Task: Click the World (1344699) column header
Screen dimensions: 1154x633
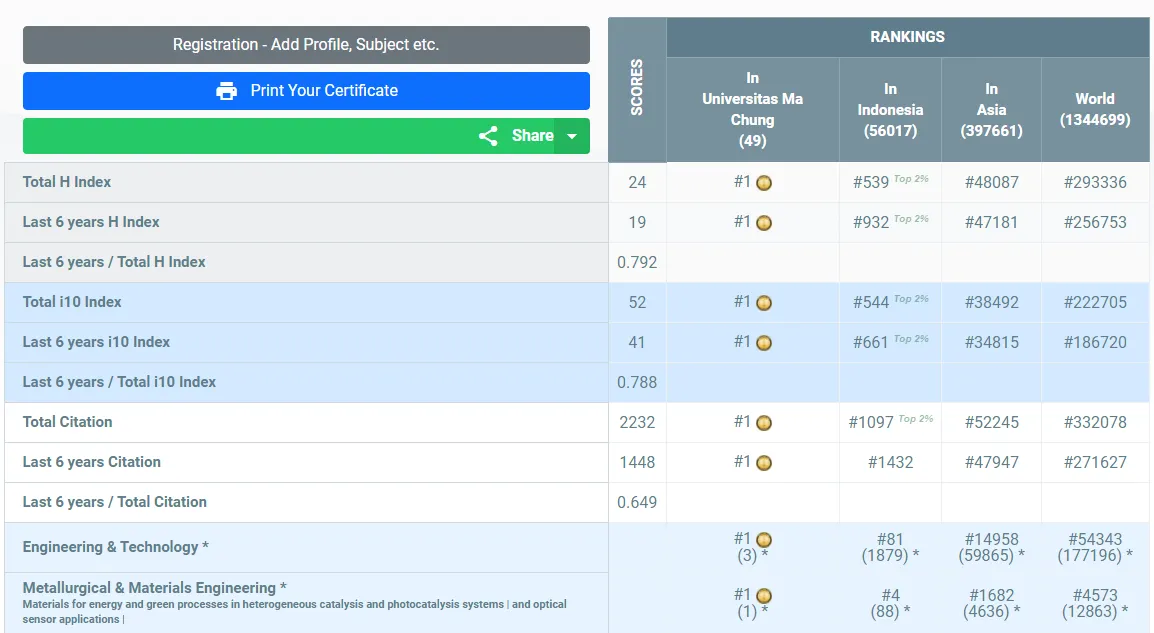Action: tap(1095, 109)
